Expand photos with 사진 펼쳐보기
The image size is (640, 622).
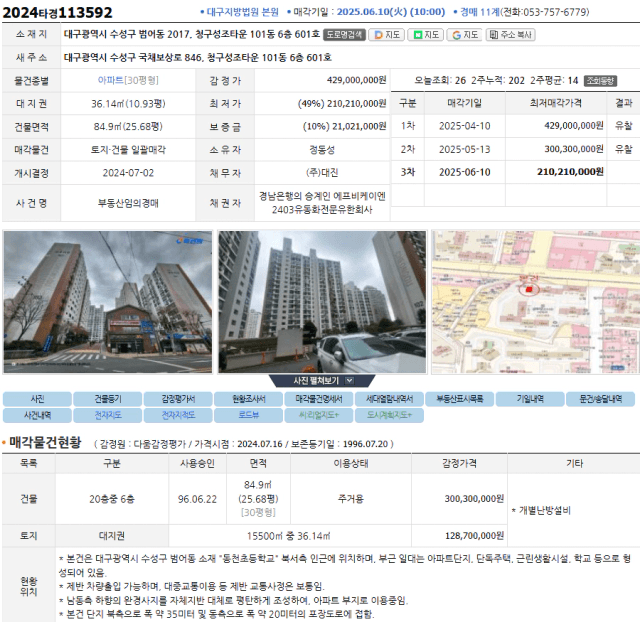[x=322, y=381]
